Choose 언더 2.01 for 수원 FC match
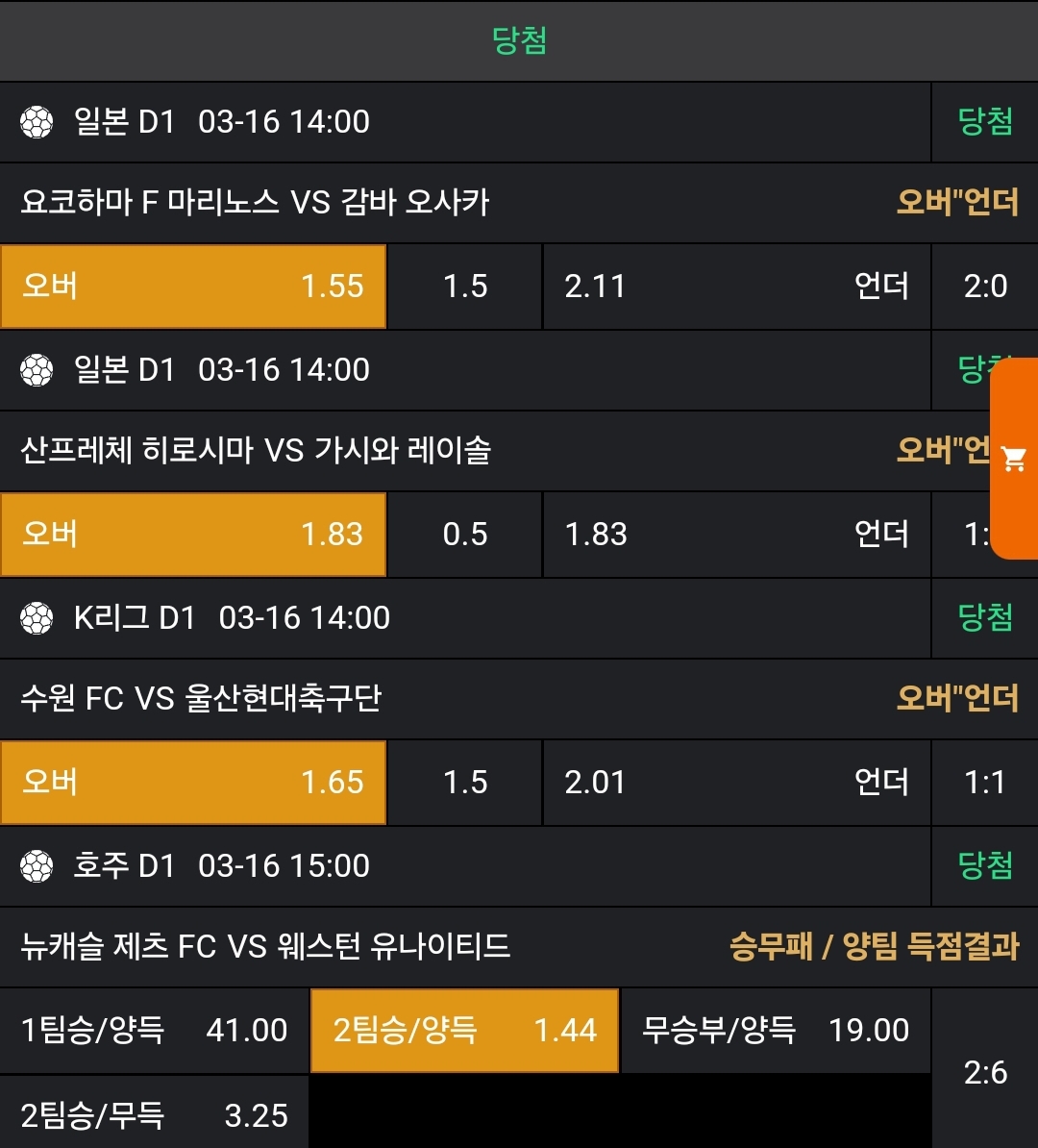The width and height of the screenshot is (1038, 1148). (736, 783)
